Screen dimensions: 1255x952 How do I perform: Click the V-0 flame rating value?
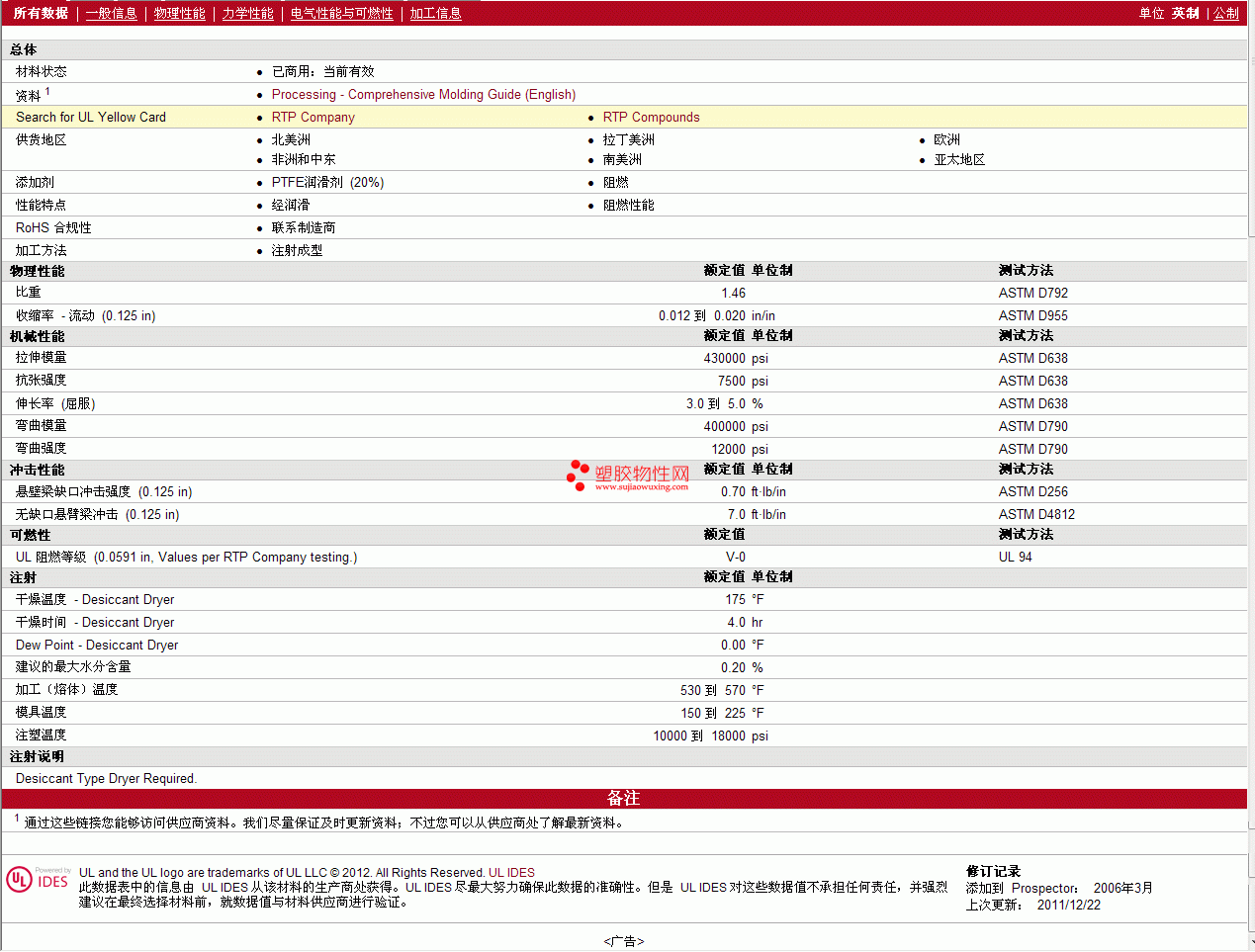[736, 557]
